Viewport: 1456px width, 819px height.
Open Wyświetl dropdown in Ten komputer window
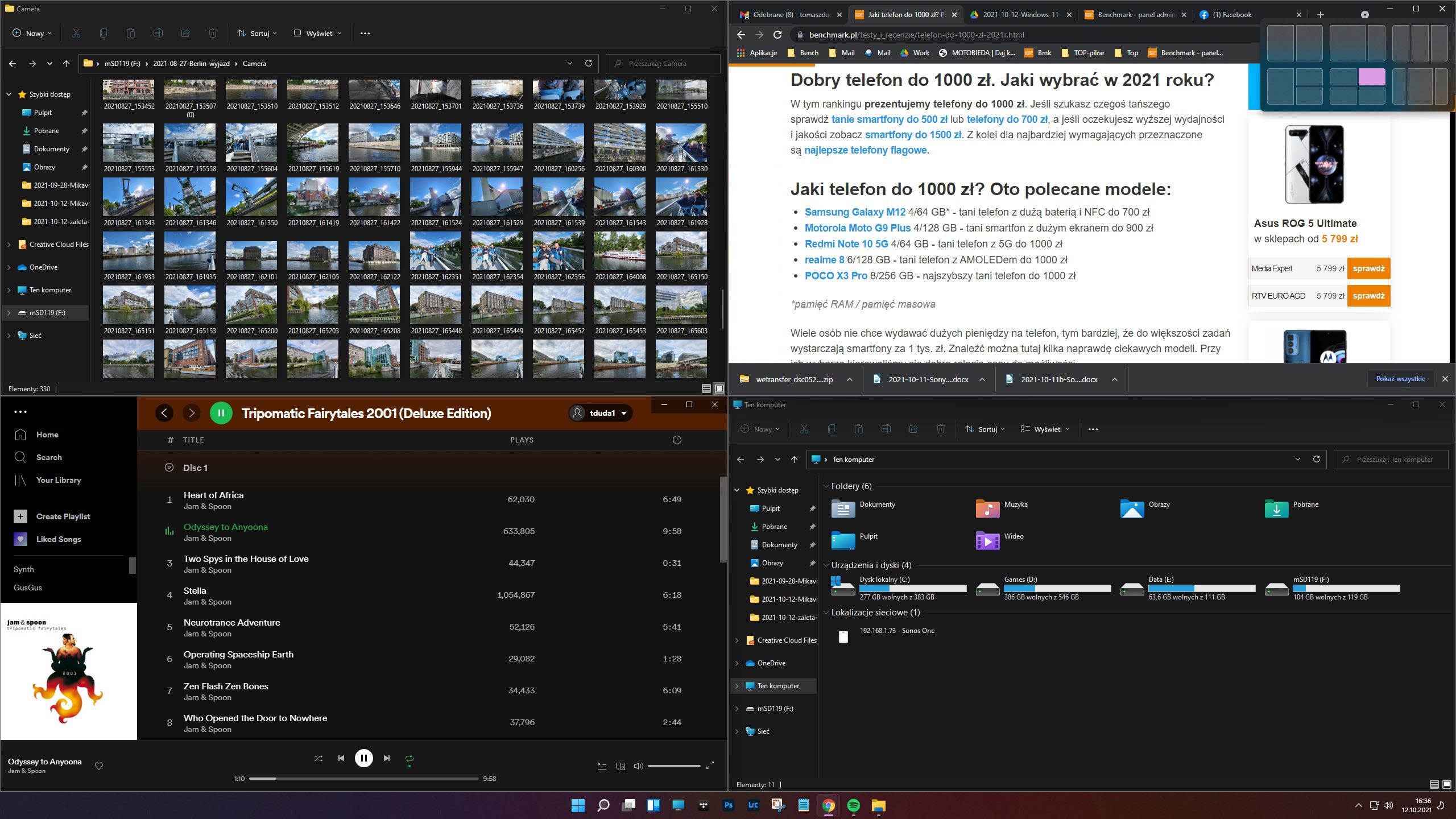pyautogui.click(x=1045, y=429)
